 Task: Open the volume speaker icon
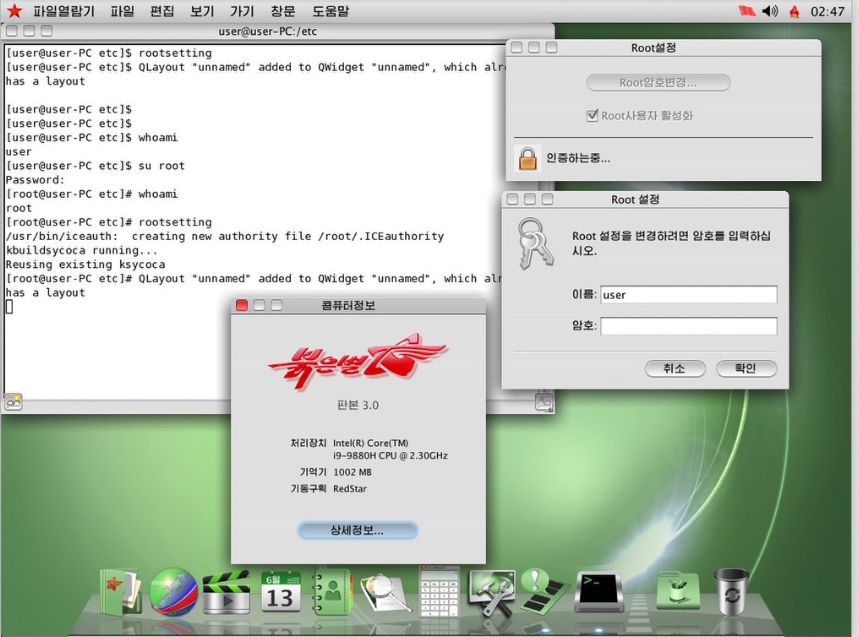tap(770, 11)
